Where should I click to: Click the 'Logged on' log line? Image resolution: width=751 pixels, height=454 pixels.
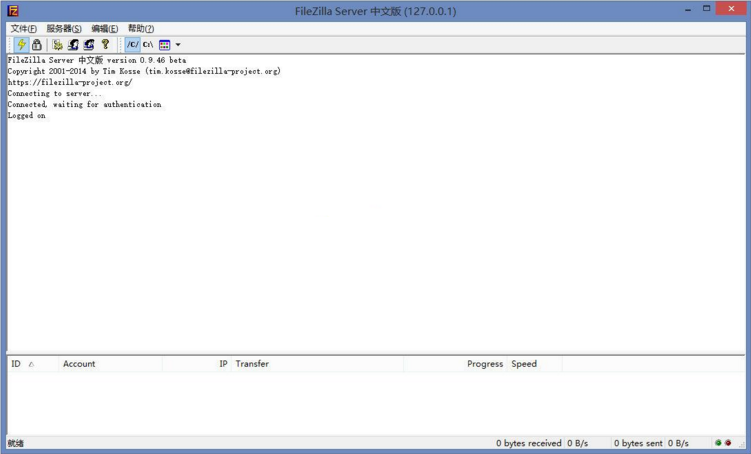27,115
